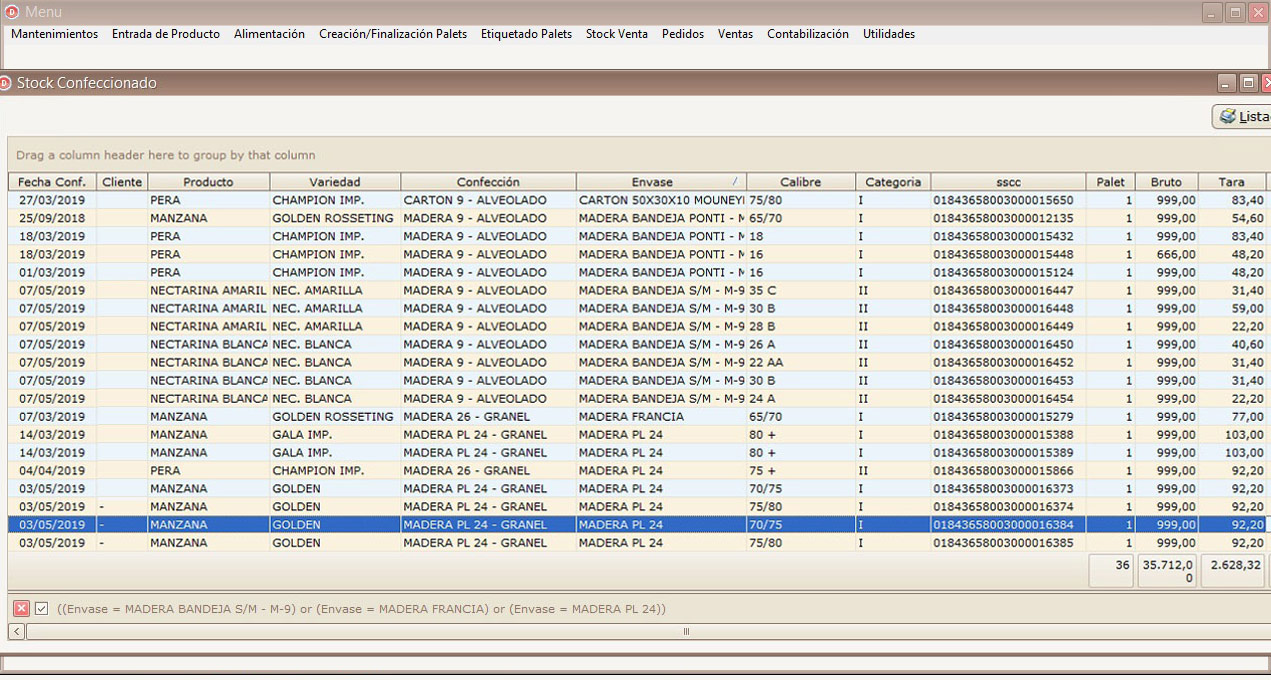Sort by the Categoria column header

click(893, 182)
